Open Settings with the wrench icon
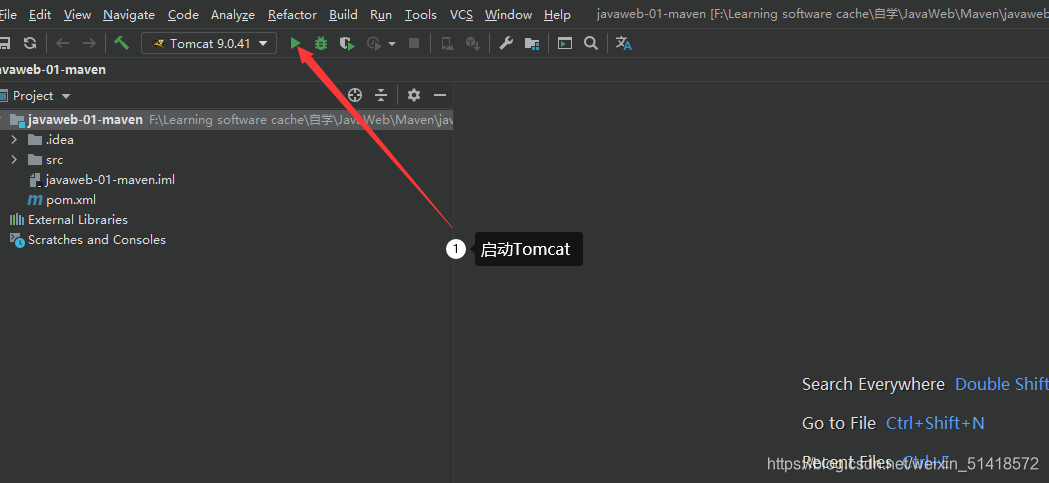 [506, 43]
